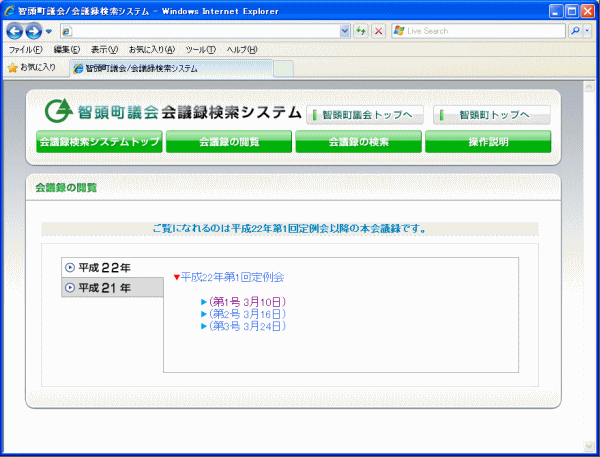Image resolution: width=600 pixels, height=457 pixels.
Task: Open a new blank tab
Action: [x=283, y=69]
